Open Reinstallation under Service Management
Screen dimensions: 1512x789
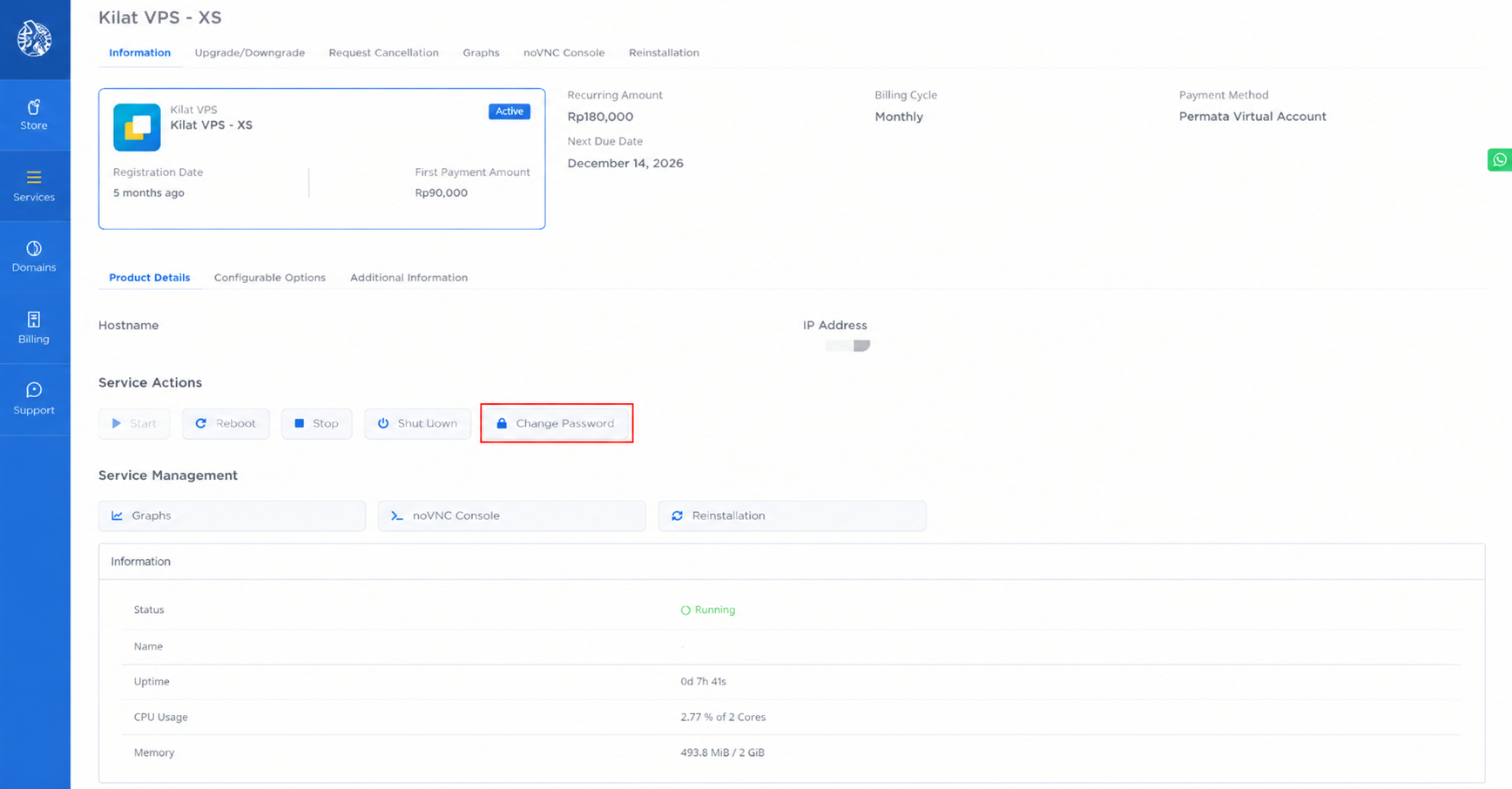point(792,516)
